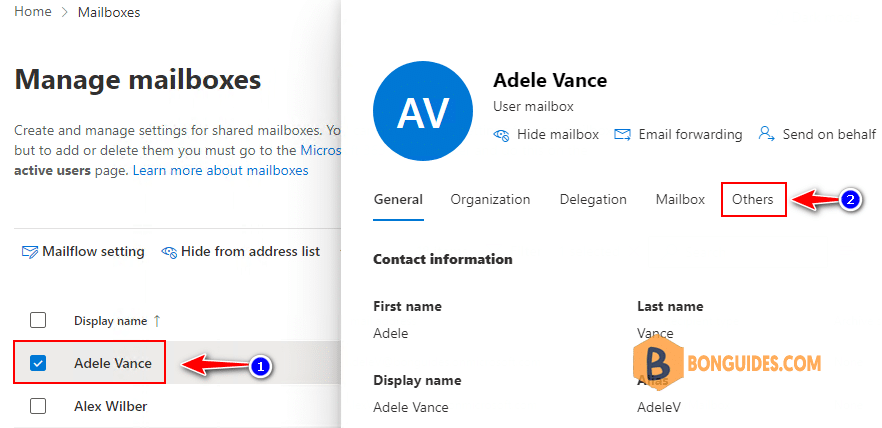
Task: Click the Adele Vance panel heading
Action: pos(550,80)
